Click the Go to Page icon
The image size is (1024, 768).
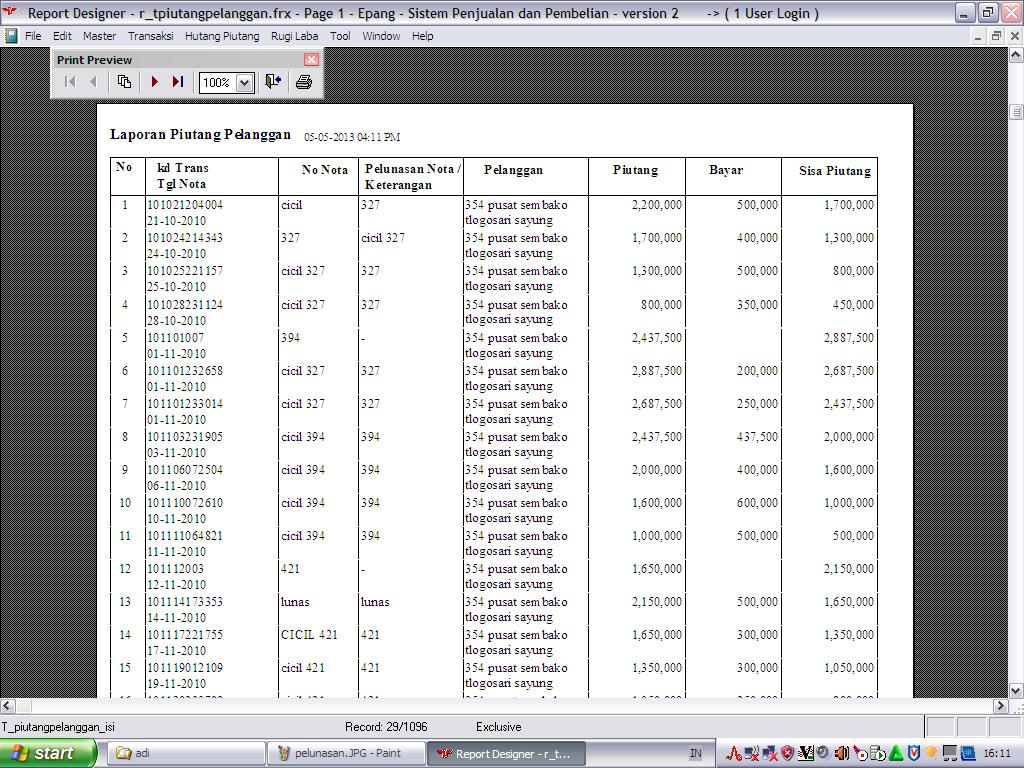pyautogui.click(x=124, y=82)
